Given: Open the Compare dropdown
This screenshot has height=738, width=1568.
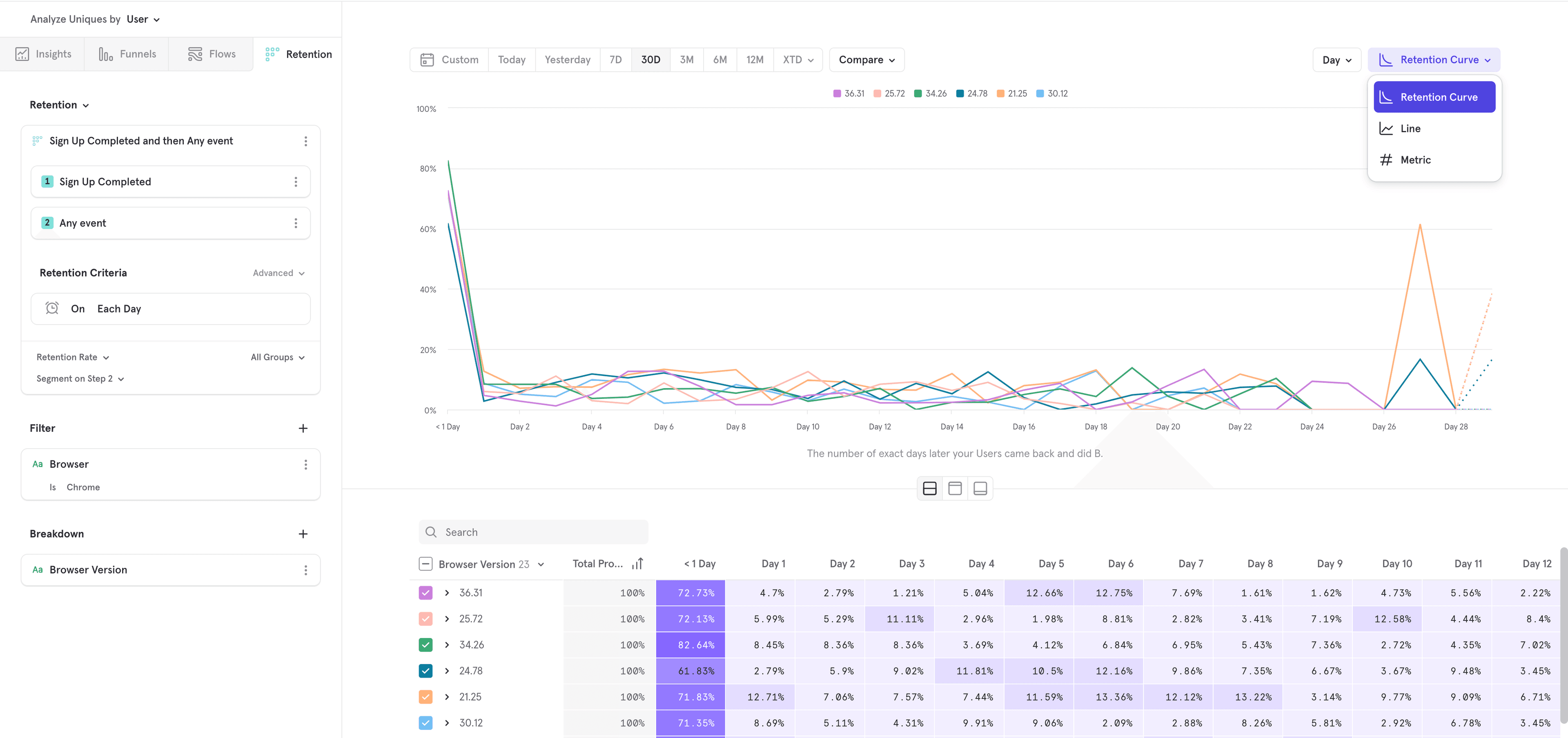Looking at the screenshot, I should click(866, 60).
